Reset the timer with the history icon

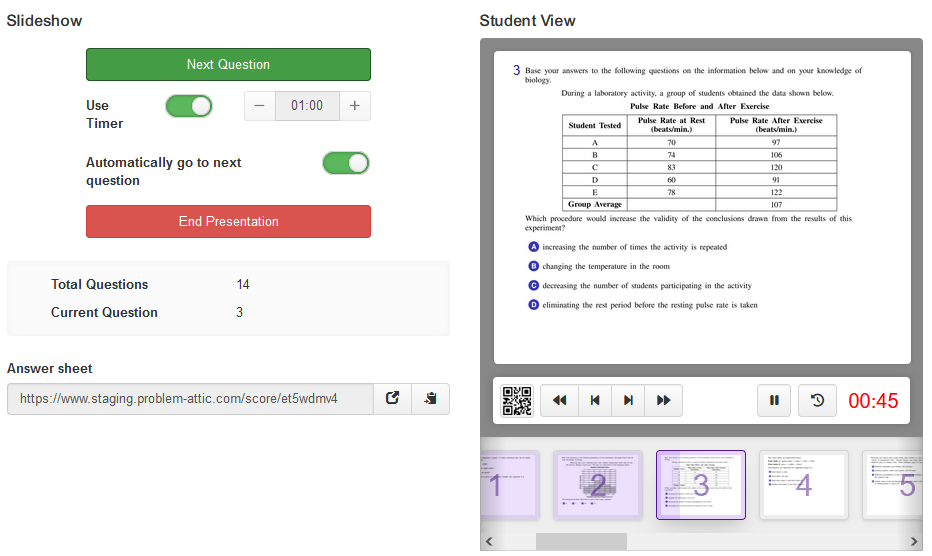[817, 401]
